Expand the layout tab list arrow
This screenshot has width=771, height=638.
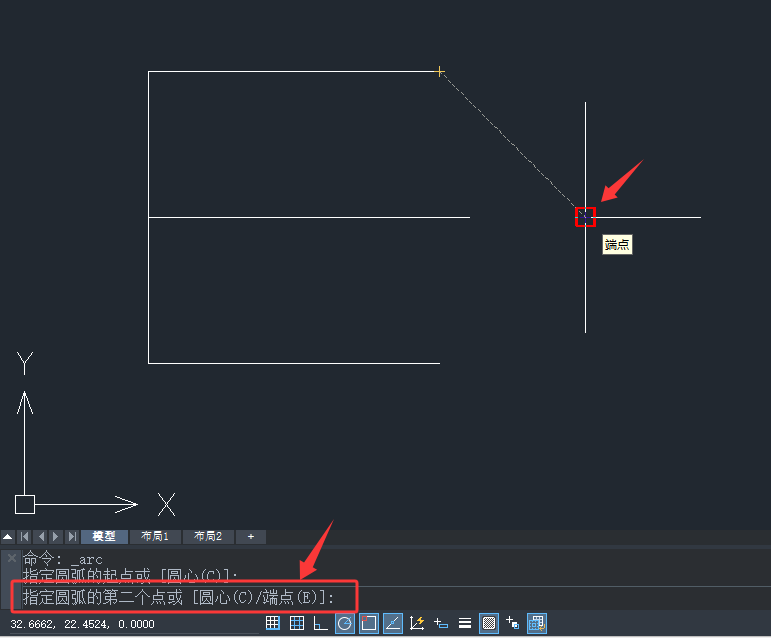8,536
